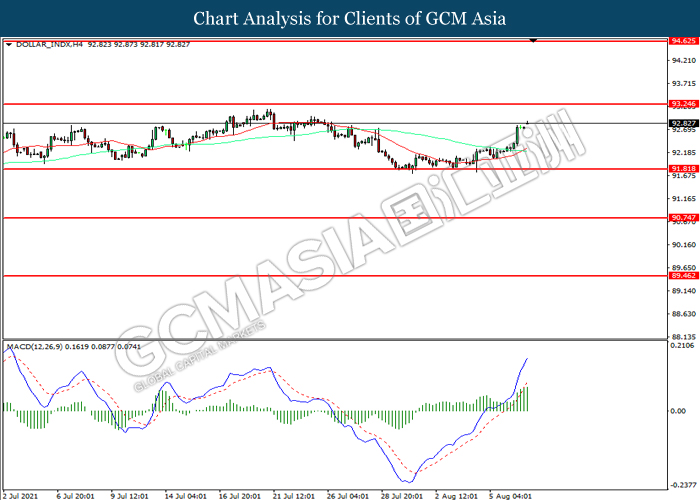
Task: Click the Chart Analysis for Clients title
Action: point(350,18)
